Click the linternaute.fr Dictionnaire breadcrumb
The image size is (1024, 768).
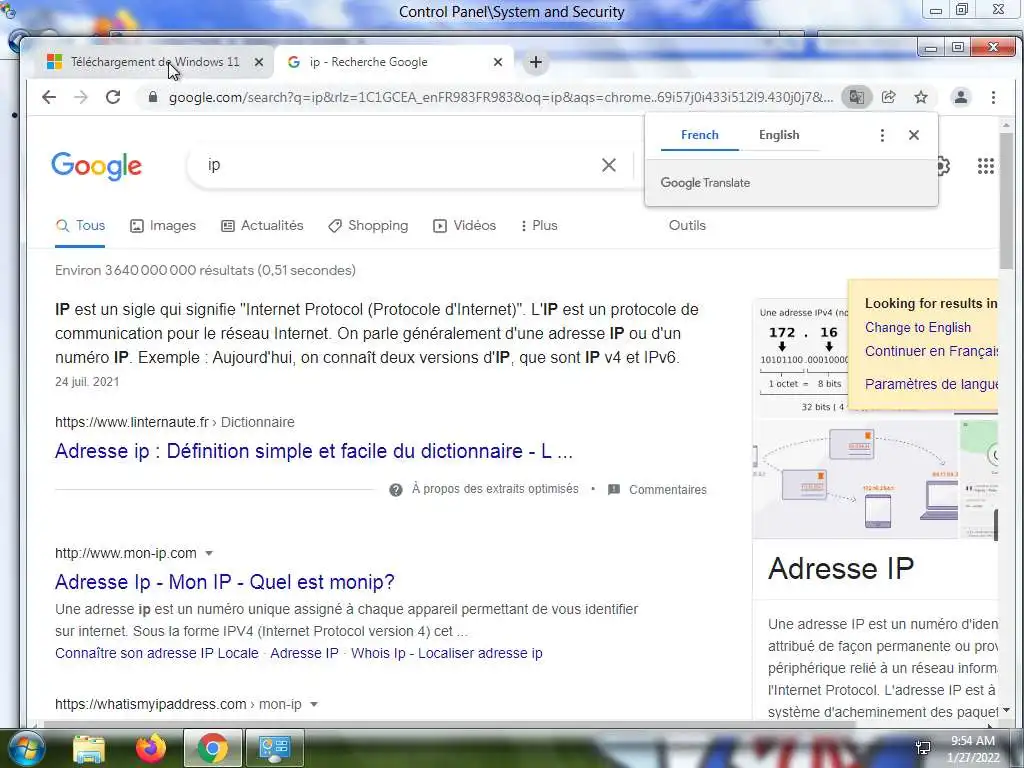[174, 423]
